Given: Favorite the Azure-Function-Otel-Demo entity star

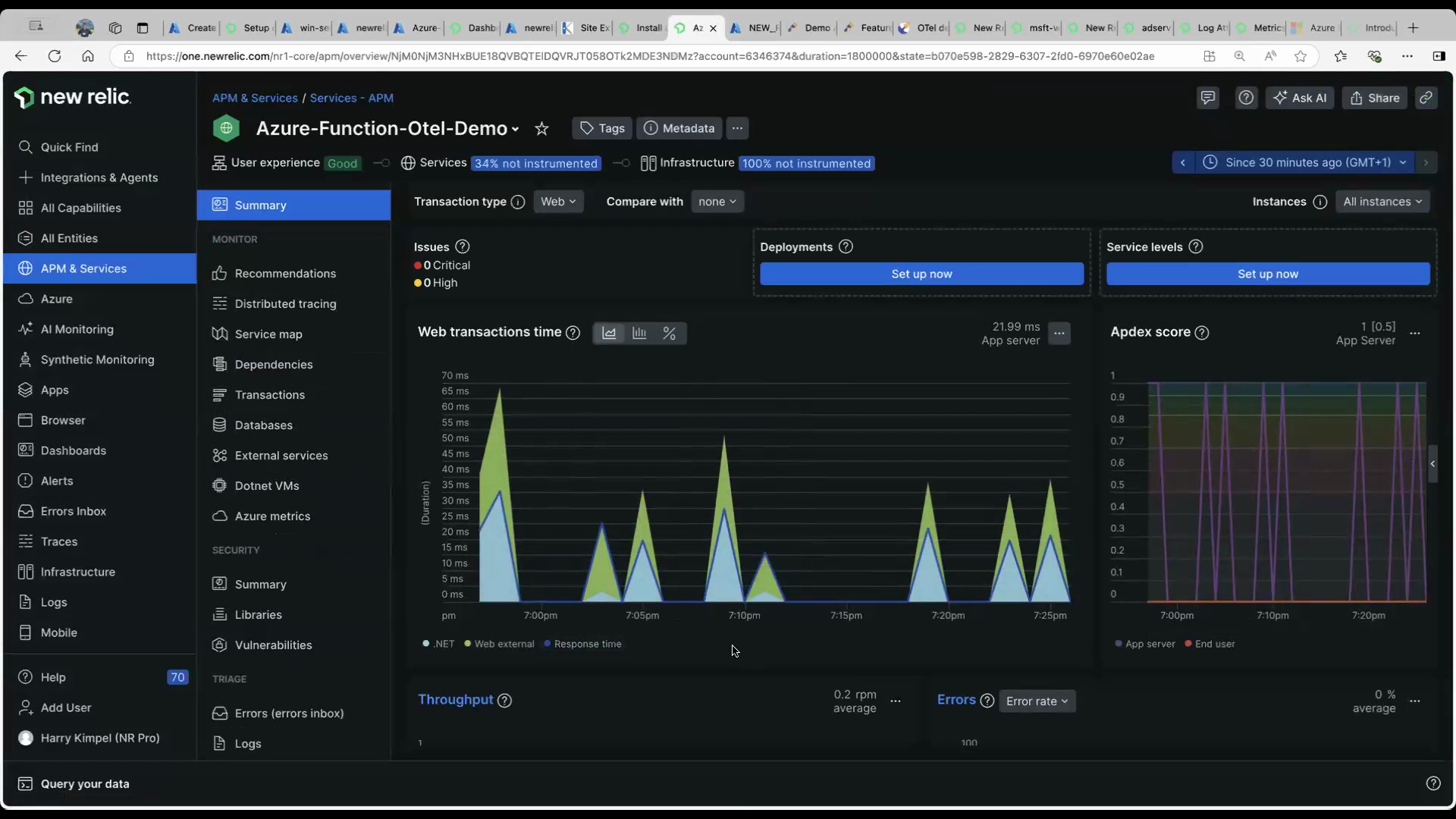Looking at the screenshot, I should pos(541,129).
